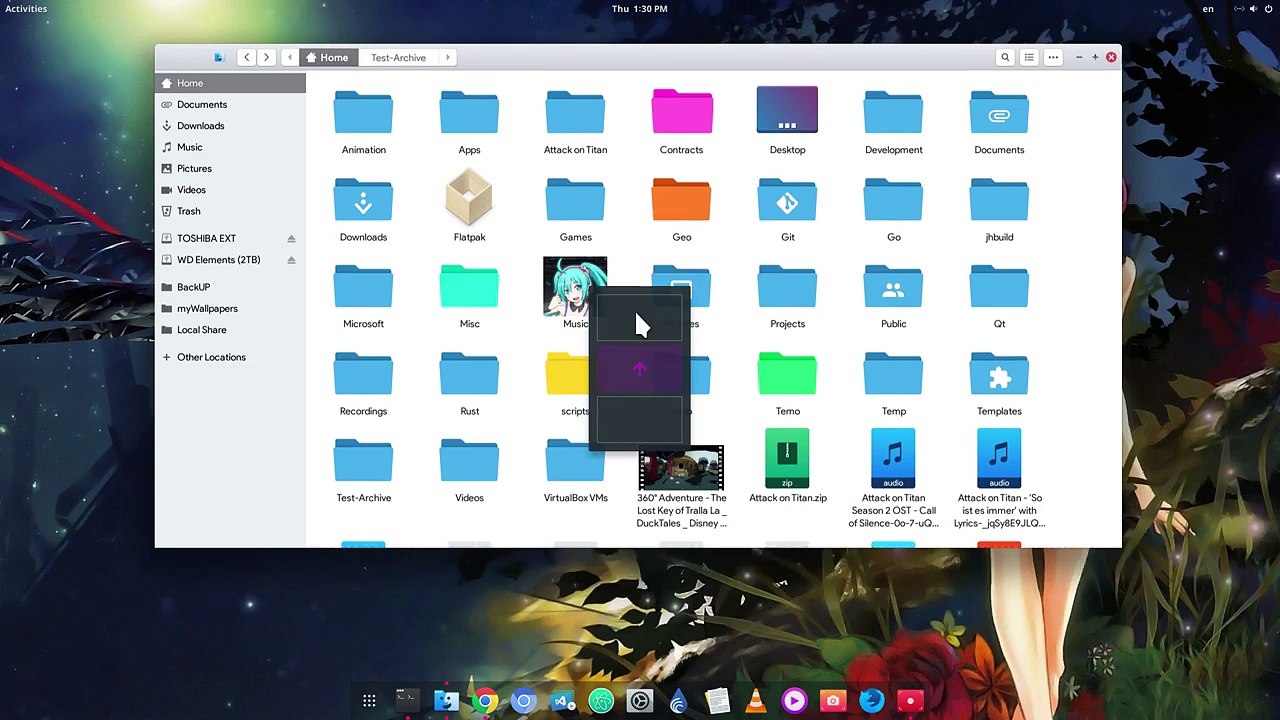Viewport: 1280px width, 720px height.
Task: Open Other Locations in the sidebar
Action: 230,357
